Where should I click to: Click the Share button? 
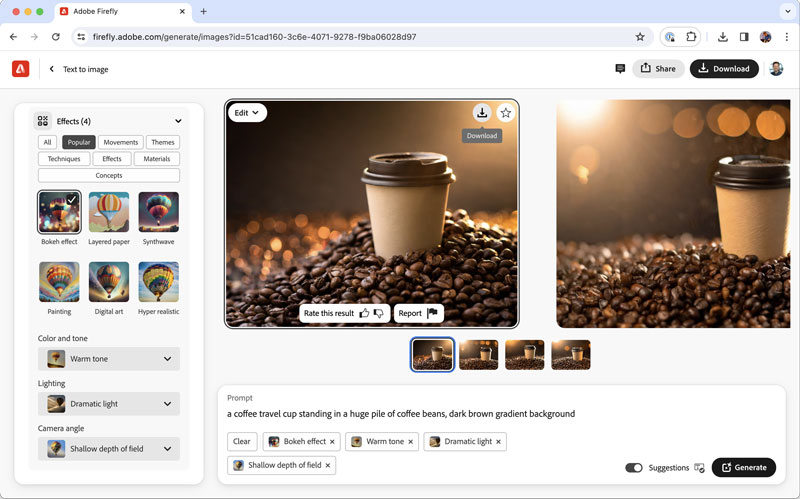click(658, 68)
